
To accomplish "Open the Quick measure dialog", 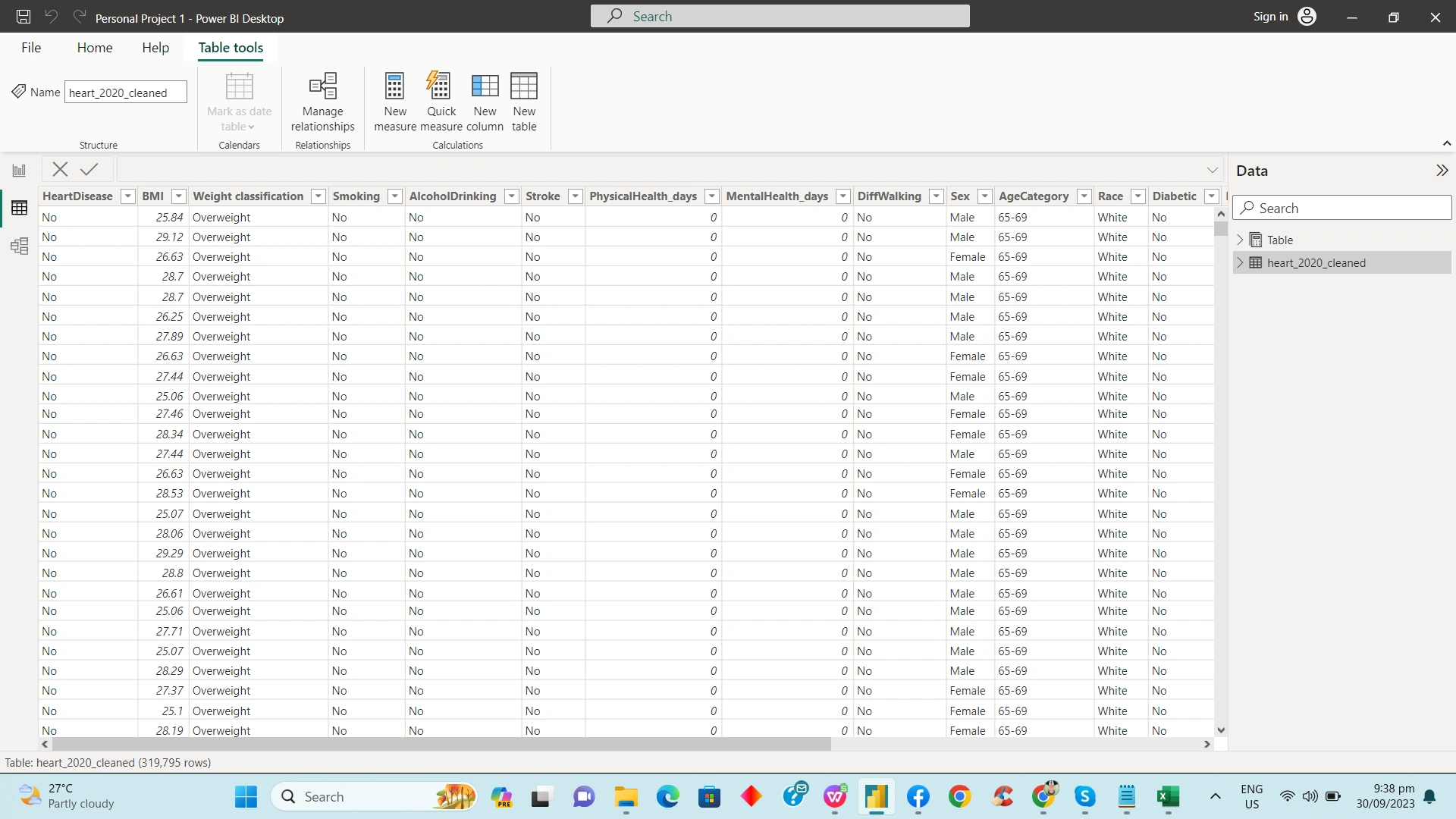I will pyautogui.click(x=440, y=101).
